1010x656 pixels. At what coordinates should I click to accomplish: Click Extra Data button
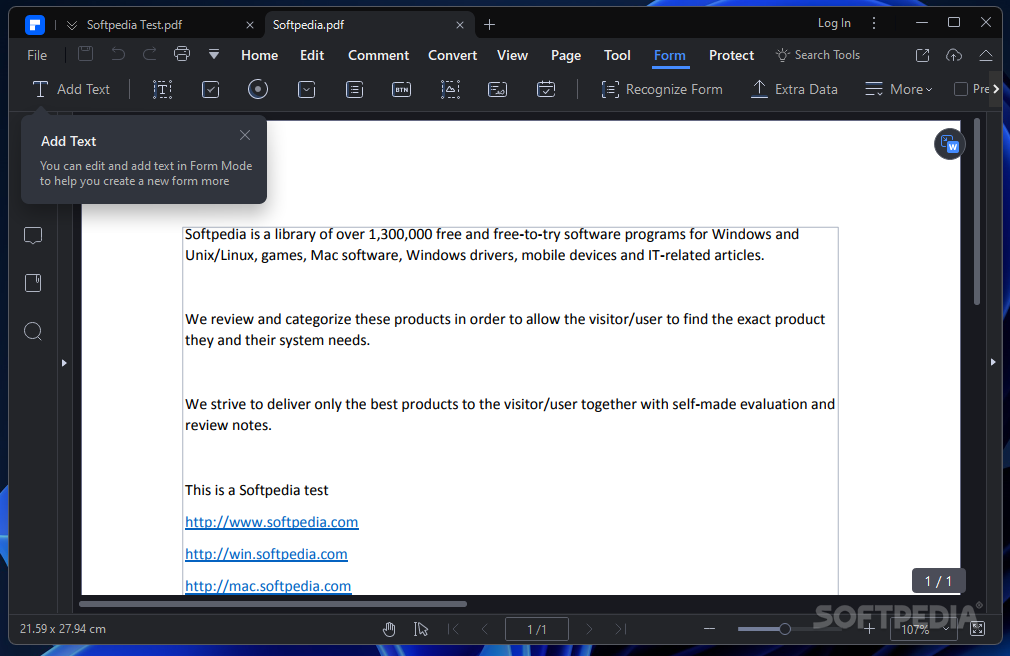(x=794, y=90)
